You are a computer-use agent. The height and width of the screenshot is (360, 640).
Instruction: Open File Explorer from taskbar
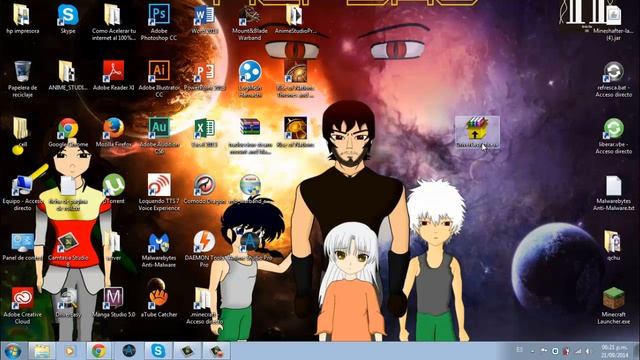(x=41, y=351)
